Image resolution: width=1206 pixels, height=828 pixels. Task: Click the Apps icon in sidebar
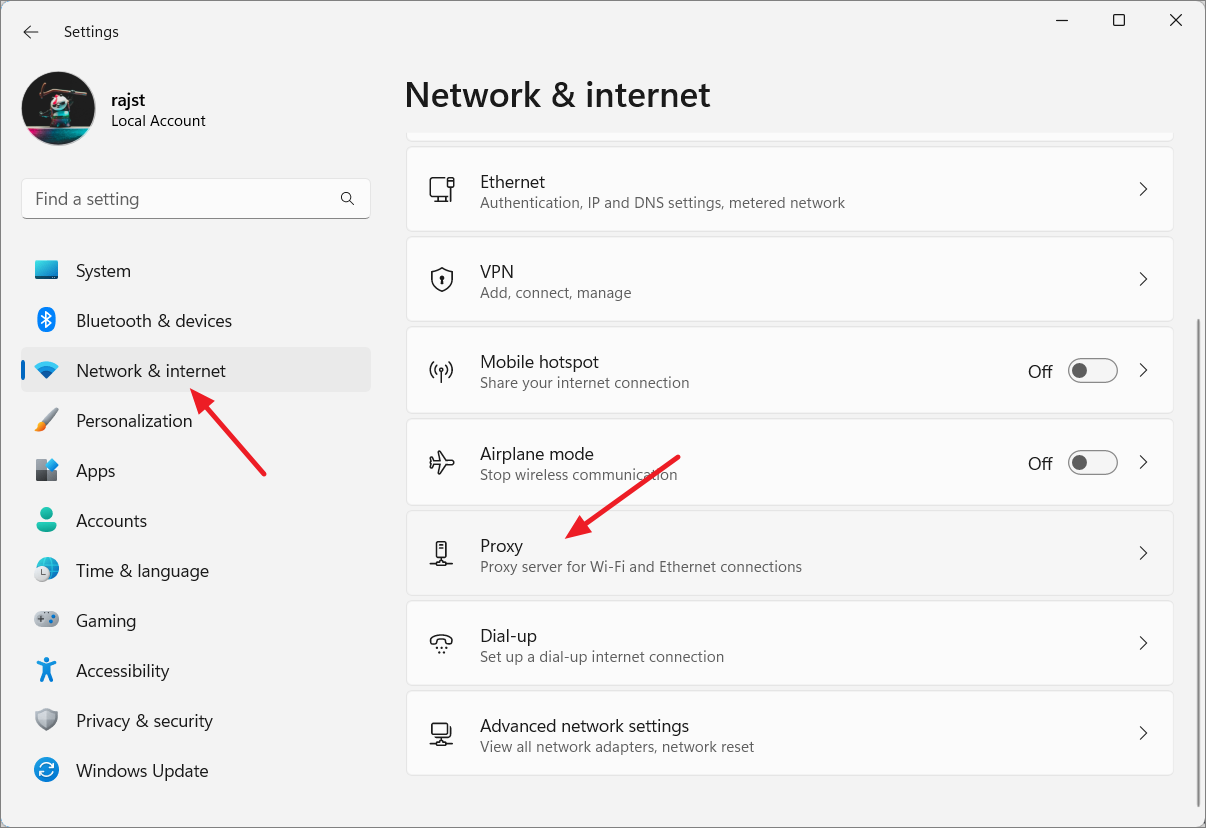point(46,471)
